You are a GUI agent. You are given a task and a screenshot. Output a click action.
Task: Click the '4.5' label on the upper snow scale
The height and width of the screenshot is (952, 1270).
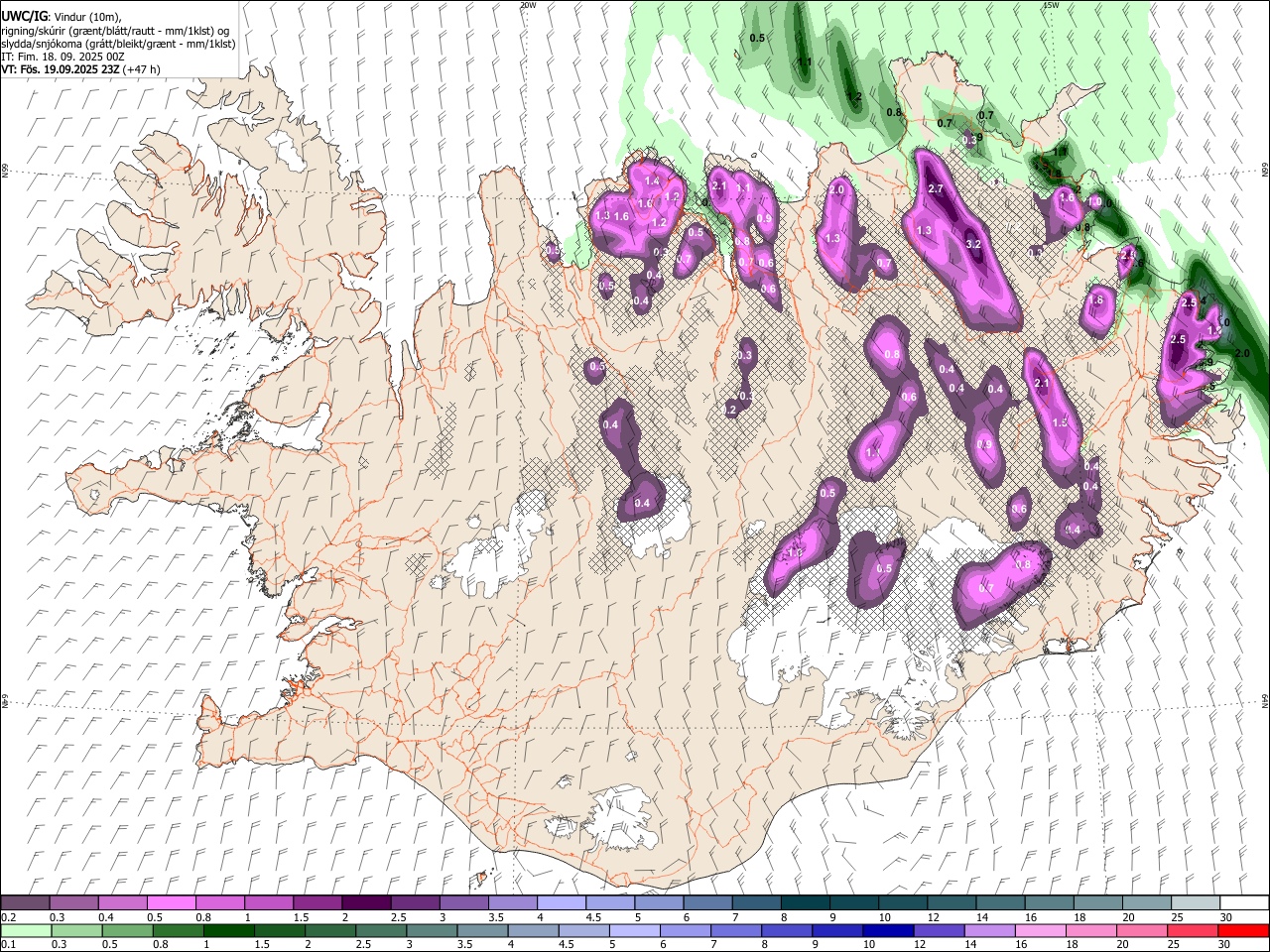593,917
